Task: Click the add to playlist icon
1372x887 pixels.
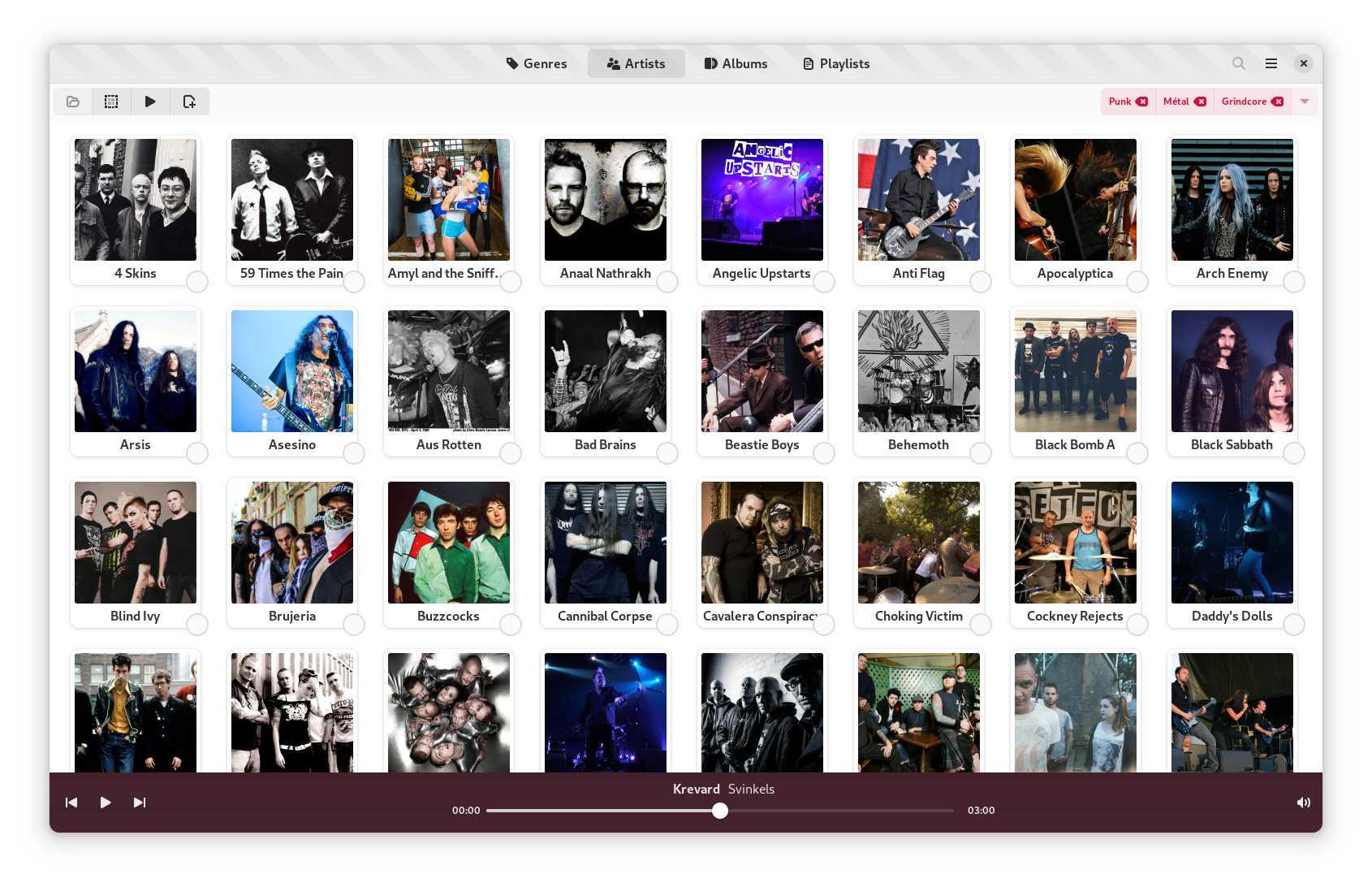Action: pyautogui.click(x=189, y=102)
